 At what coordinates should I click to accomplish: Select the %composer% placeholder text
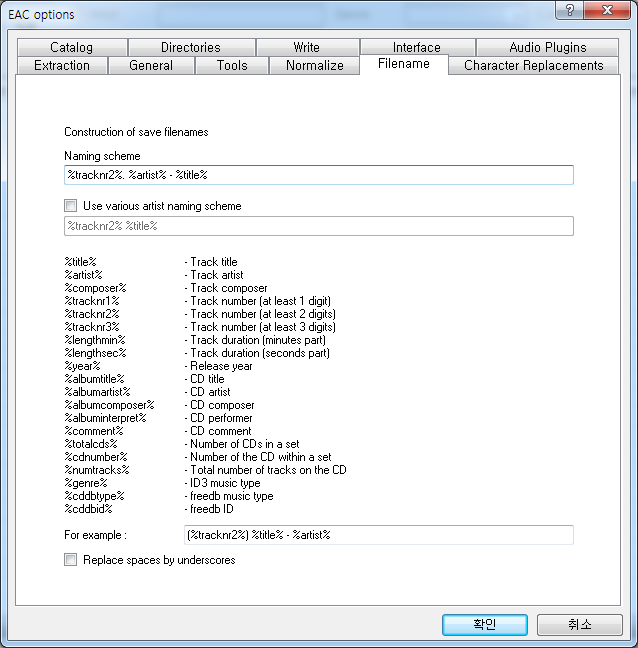coord(95,288)
